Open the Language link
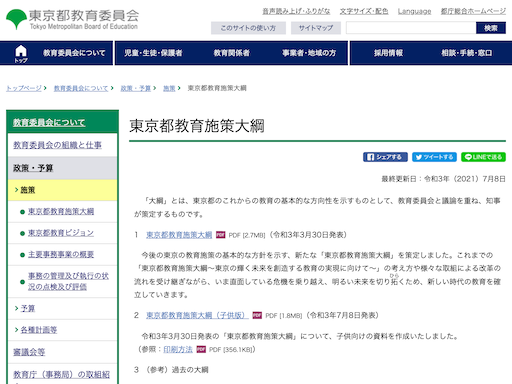This screenshot has width=512, height=384. click(414, 11)
